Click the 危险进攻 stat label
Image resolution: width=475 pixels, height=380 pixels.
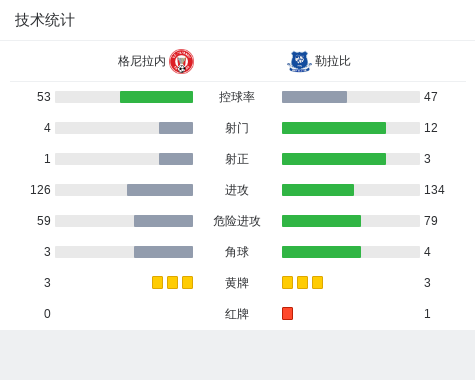tap(237, 221)
